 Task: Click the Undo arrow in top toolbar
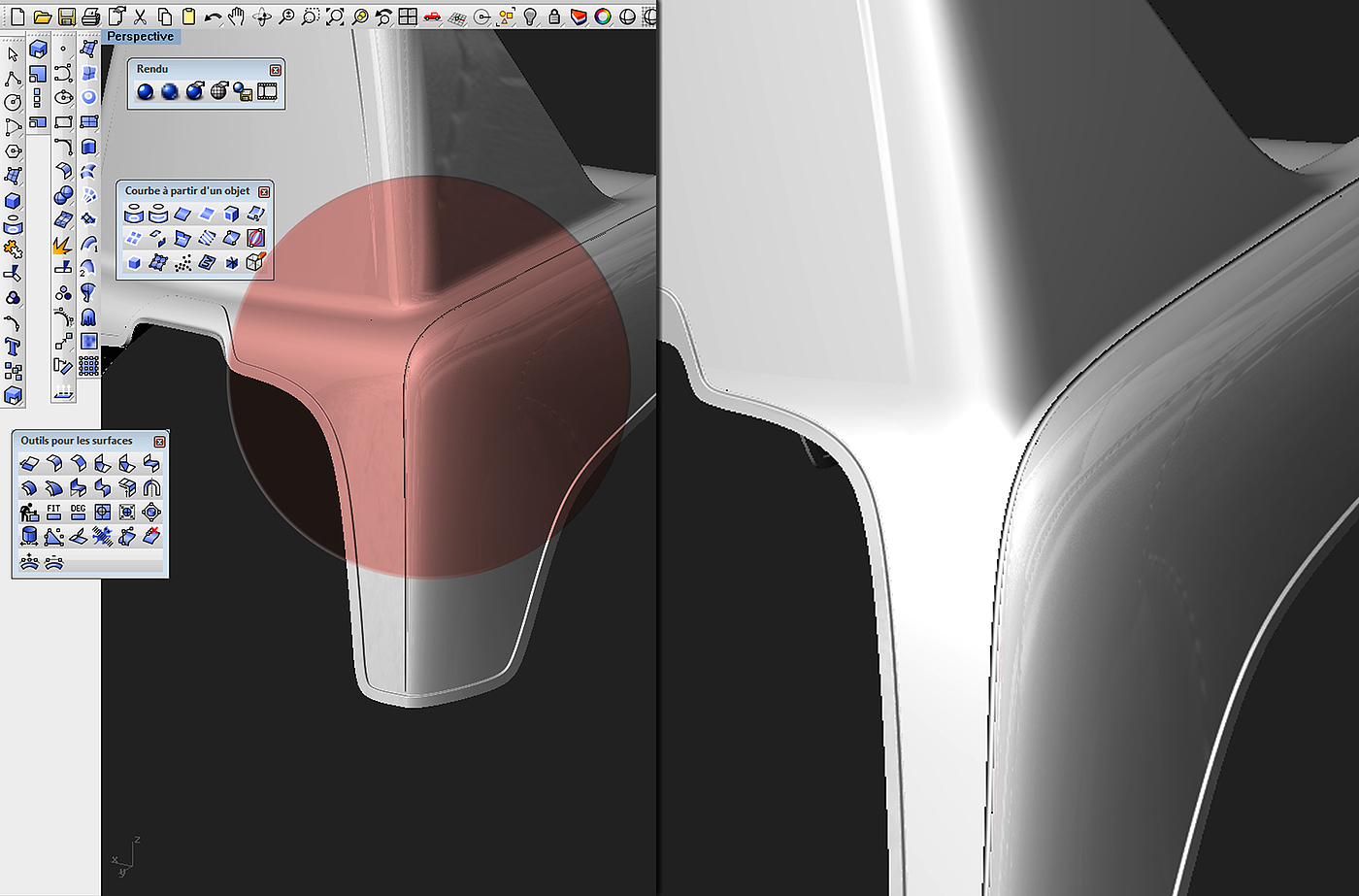coord(213,17)
